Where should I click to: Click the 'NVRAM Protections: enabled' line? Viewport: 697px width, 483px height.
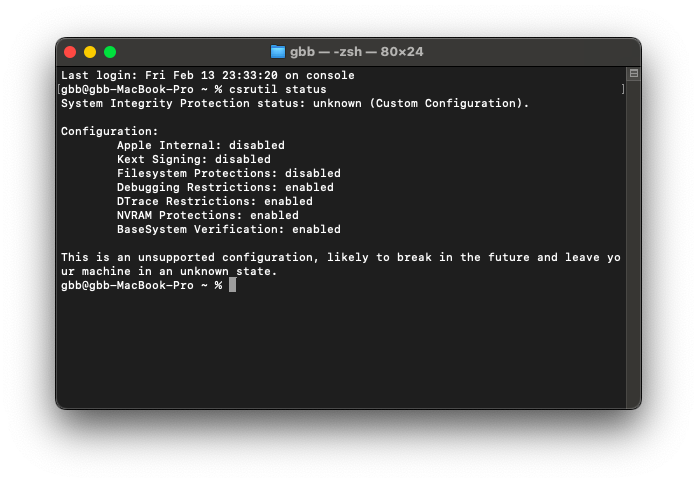[x=207, y=215]
